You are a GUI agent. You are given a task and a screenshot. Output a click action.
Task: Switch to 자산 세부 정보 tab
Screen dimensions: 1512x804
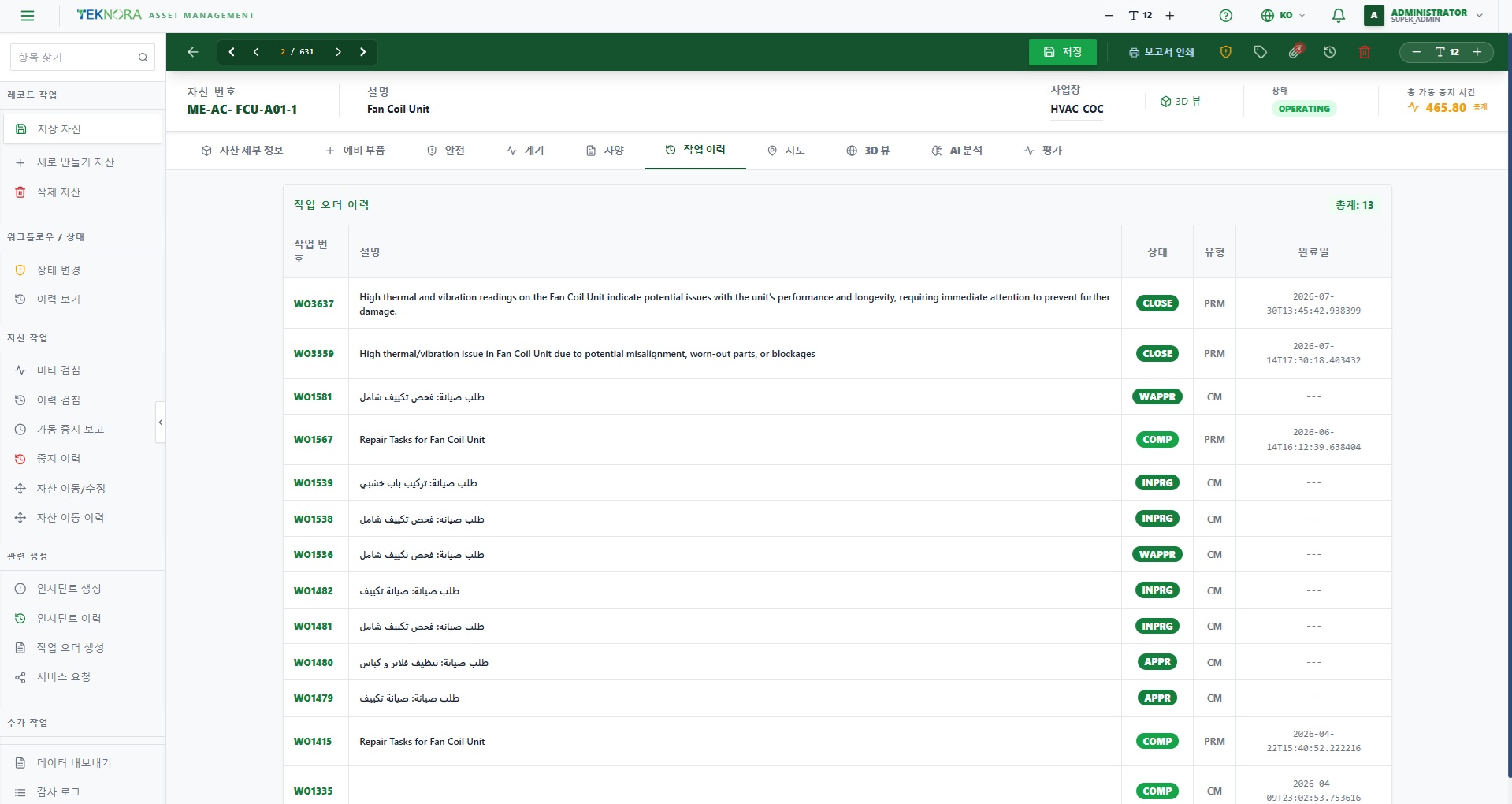click(x=242, y=151)
